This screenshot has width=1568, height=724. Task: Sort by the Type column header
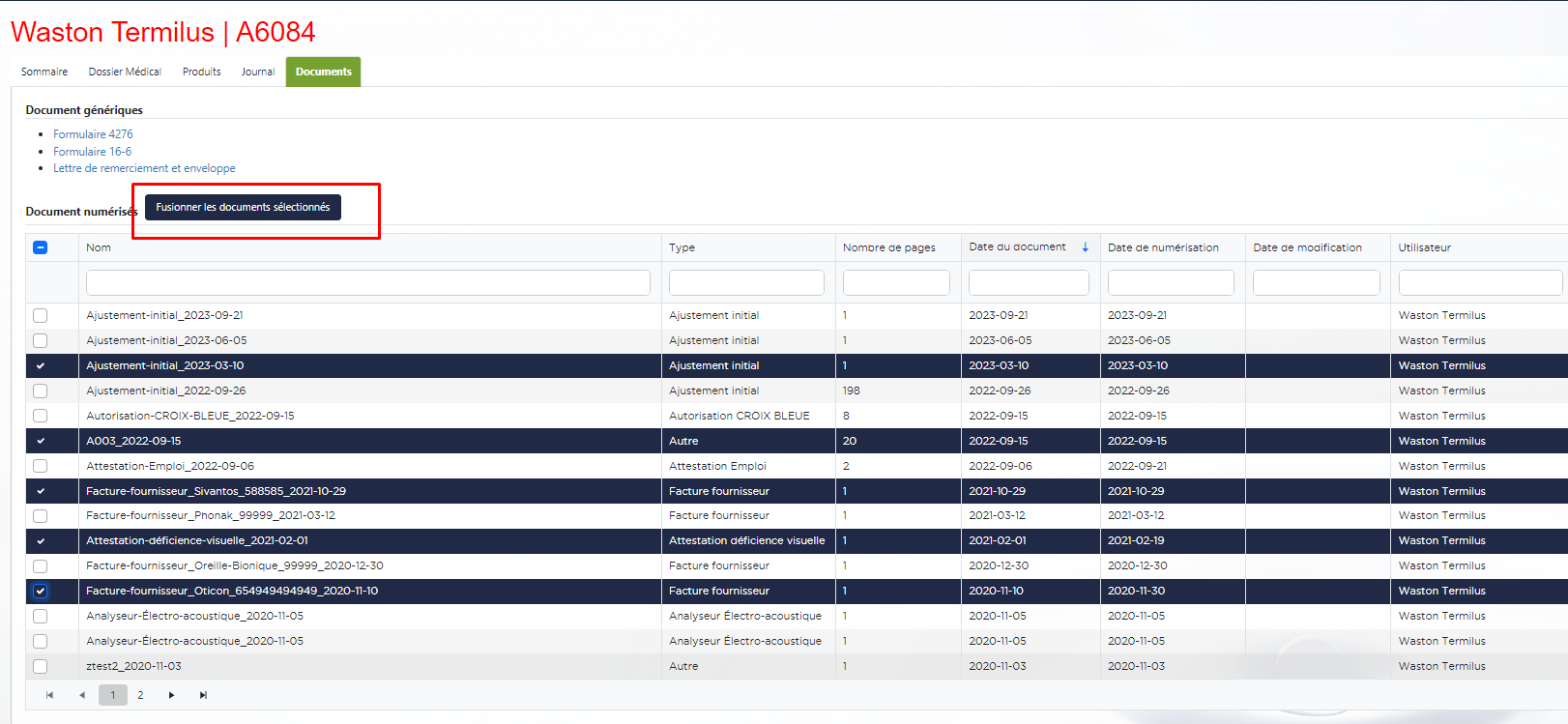tap(682, 247)
